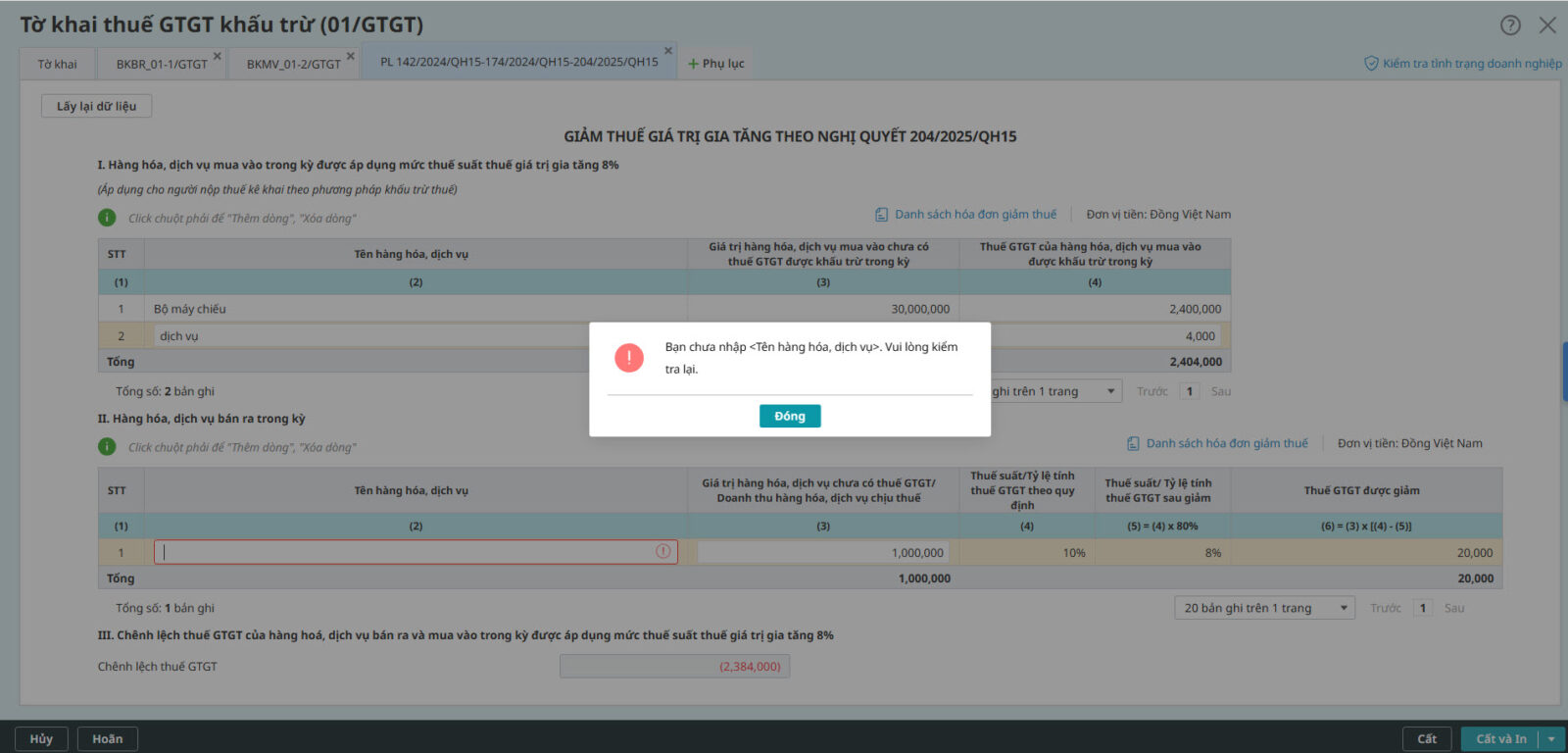Click the 1,000,000 total in the Tổng row
Viewport: 1568px width, 753px height.
[x=924, y=578]
